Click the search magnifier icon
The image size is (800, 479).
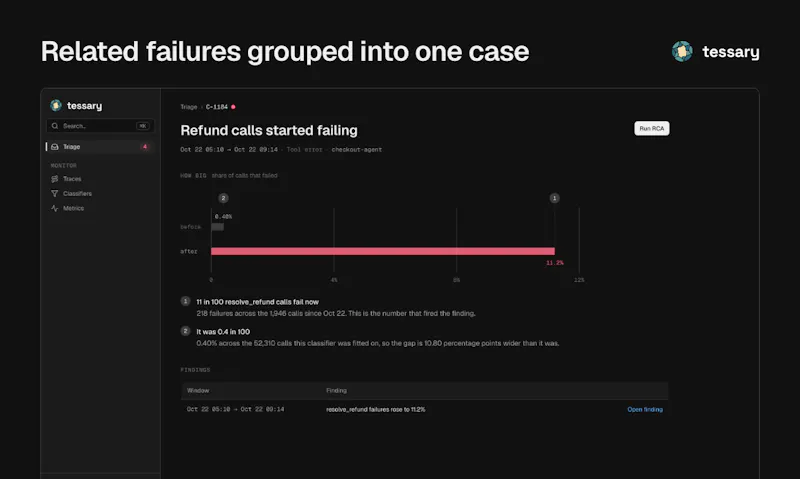[55, 126]
